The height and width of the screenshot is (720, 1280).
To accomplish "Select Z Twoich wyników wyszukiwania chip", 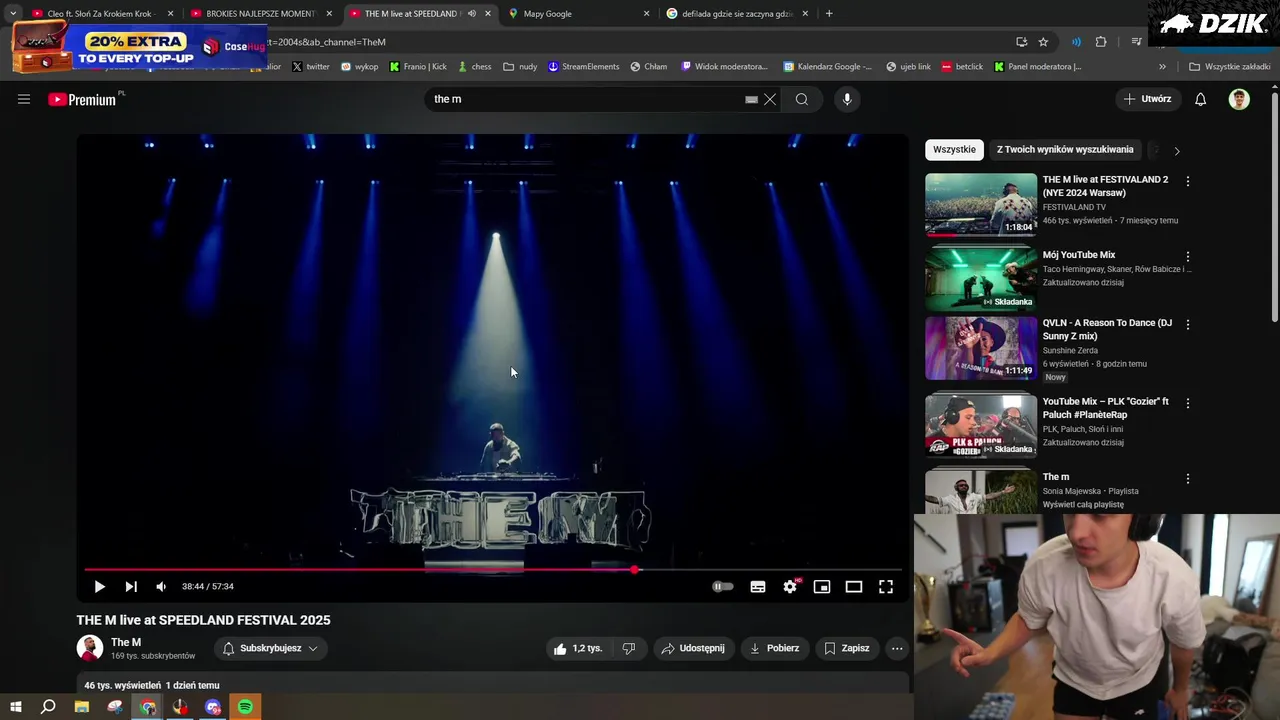I will click(x=1065, y=150).
